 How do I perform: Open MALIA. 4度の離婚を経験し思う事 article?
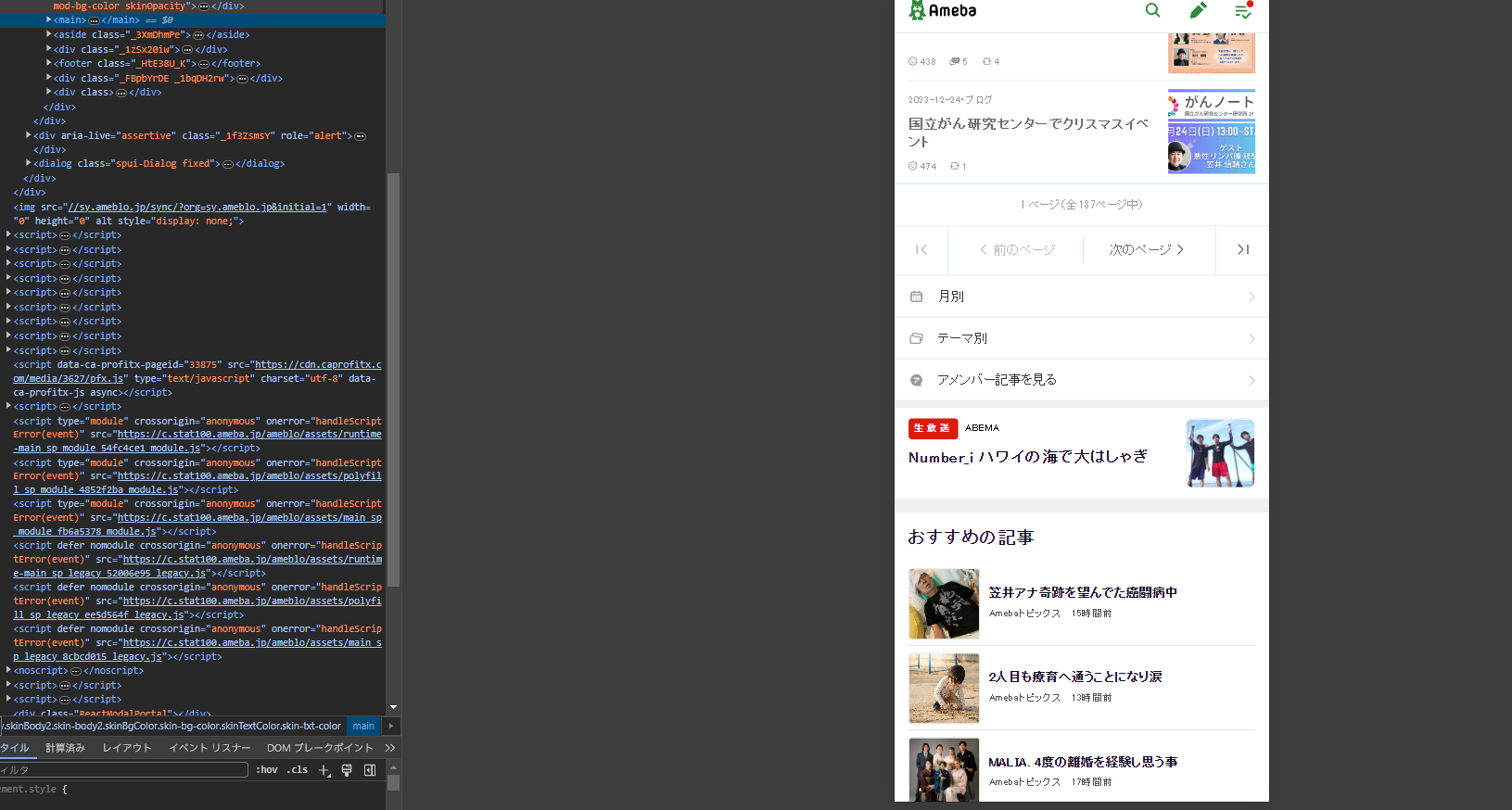1083,762
